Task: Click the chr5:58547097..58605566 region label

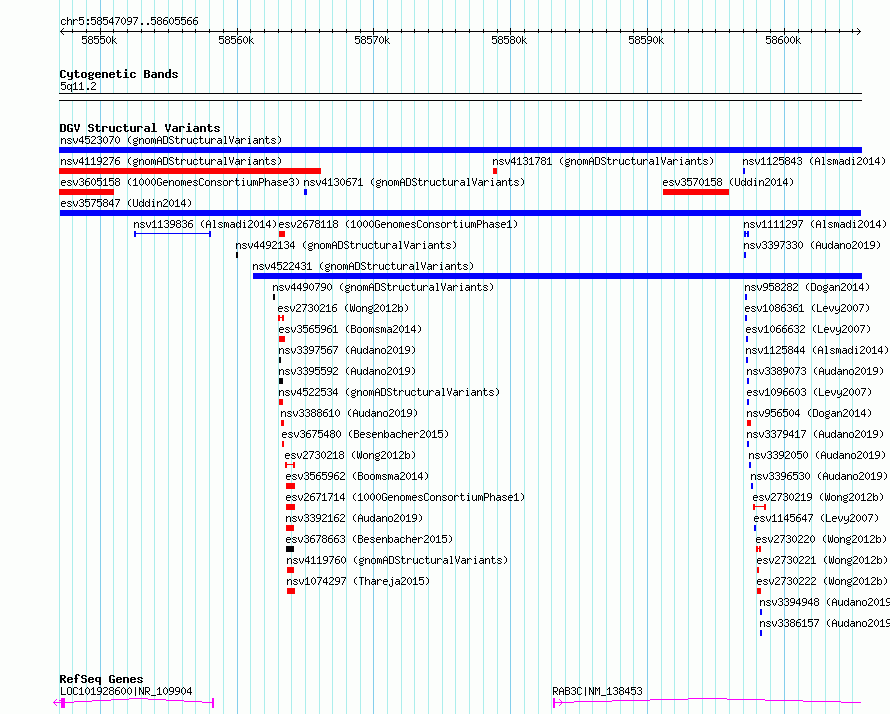Action: click(x=129, y=22)
